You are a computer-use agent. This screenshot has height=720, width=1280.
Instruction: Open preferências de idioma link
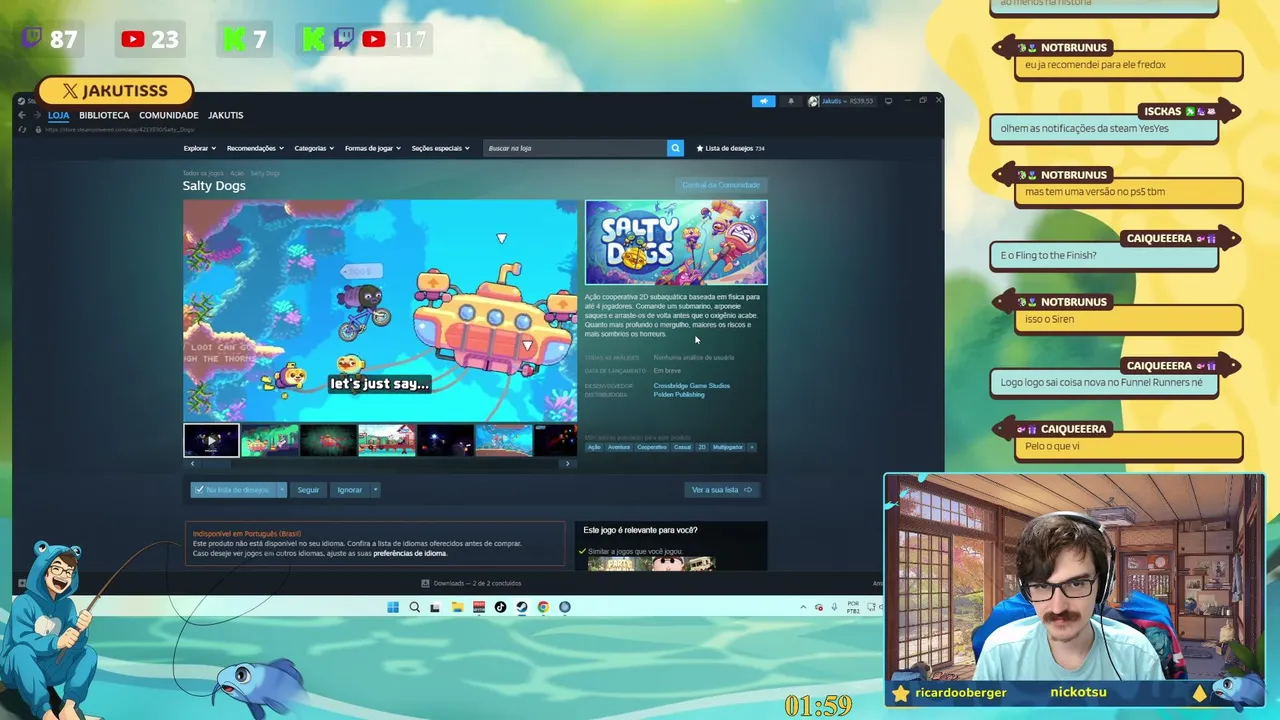click(x=410, y=554)
